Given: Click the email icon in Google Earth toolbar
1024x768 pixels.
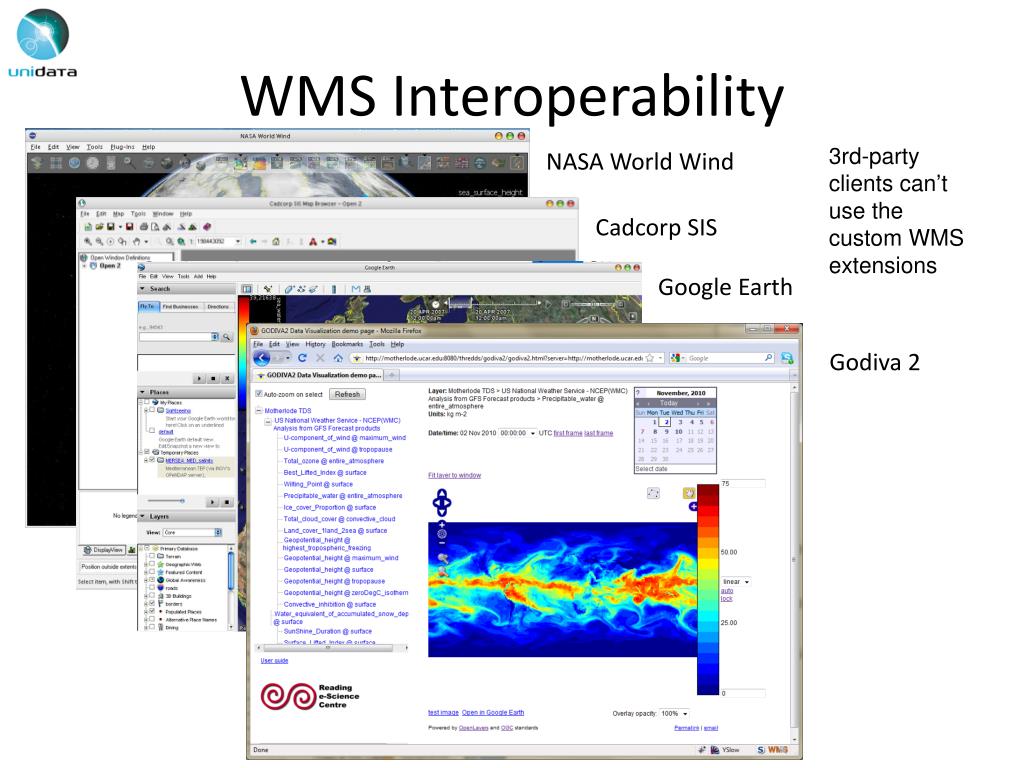Looking at the screenshot, I should coord(355,289).
